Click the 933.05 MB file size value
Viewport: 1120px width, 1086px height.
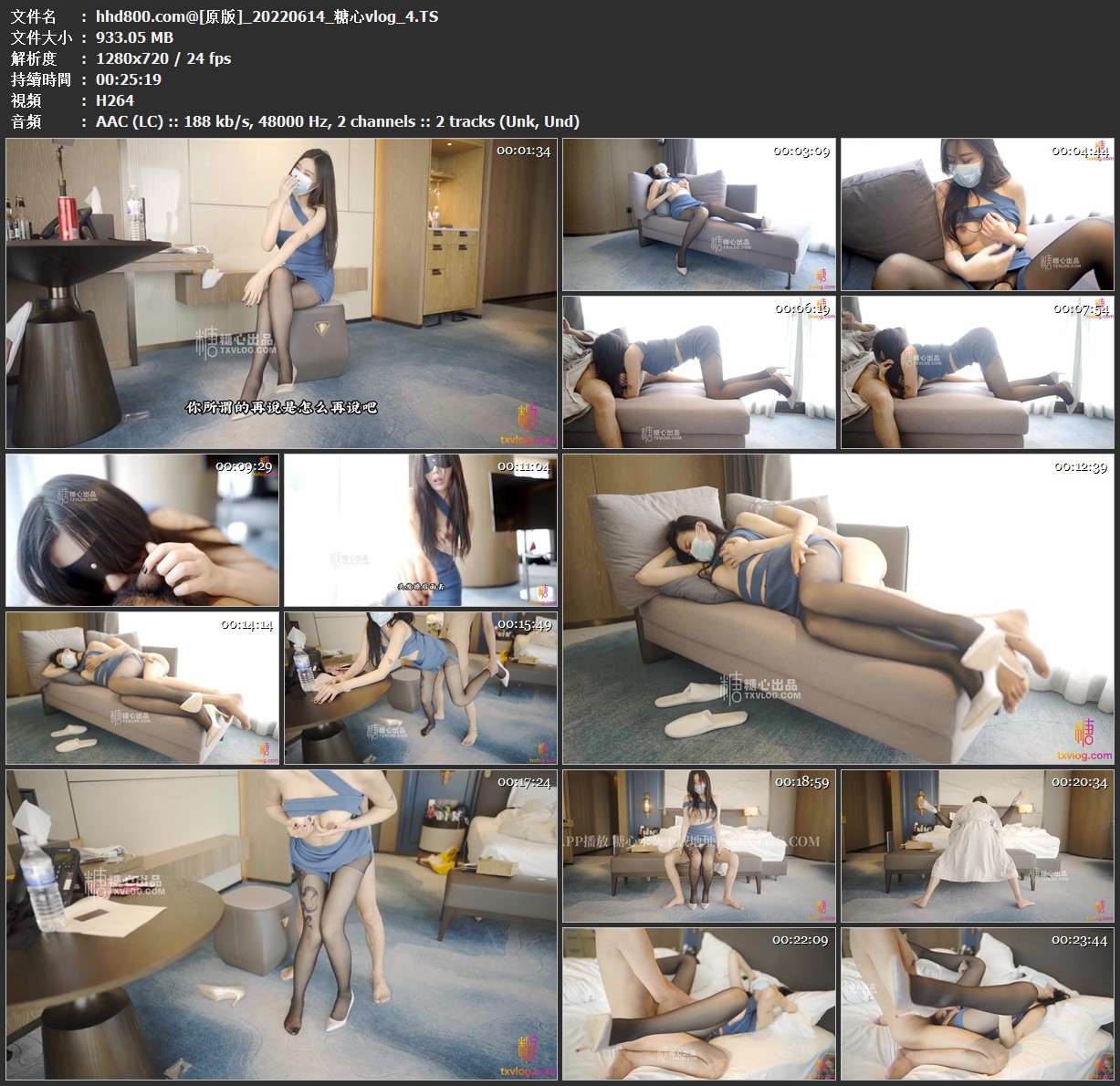(x=134, y=37)
